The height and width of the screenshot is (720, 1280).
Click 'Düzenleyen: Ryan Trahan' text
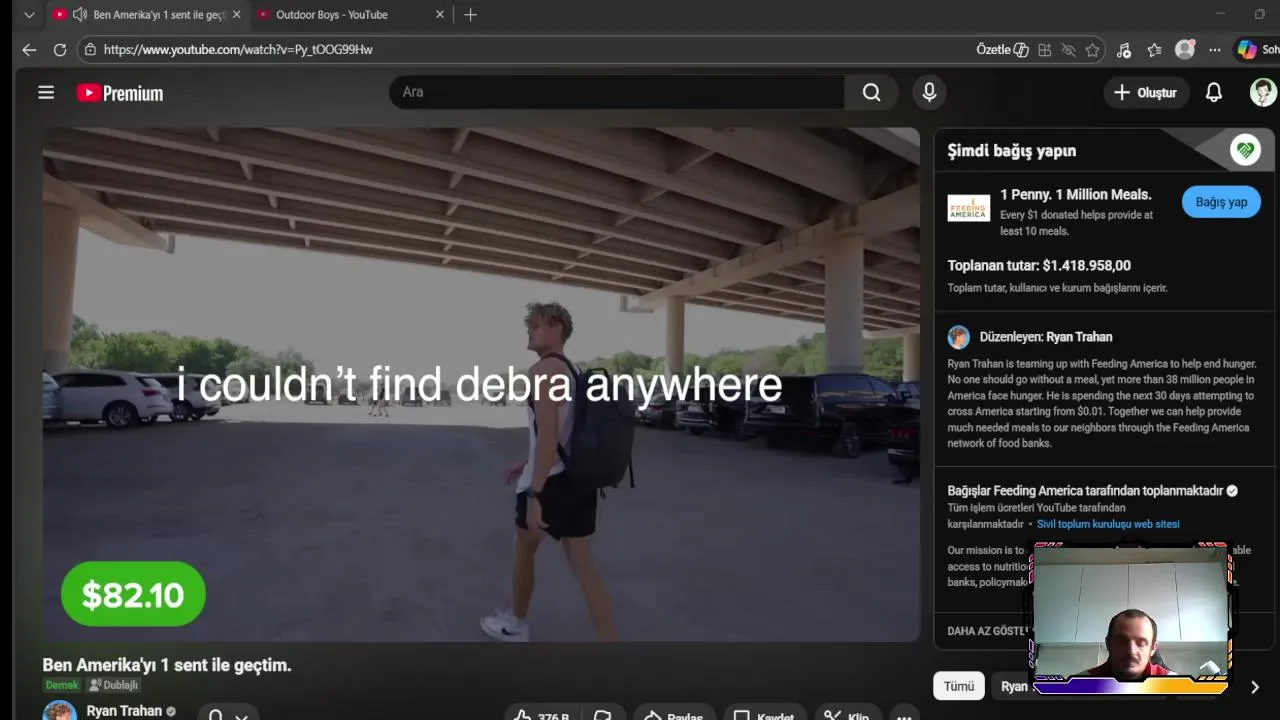[x=1046, y=337]
